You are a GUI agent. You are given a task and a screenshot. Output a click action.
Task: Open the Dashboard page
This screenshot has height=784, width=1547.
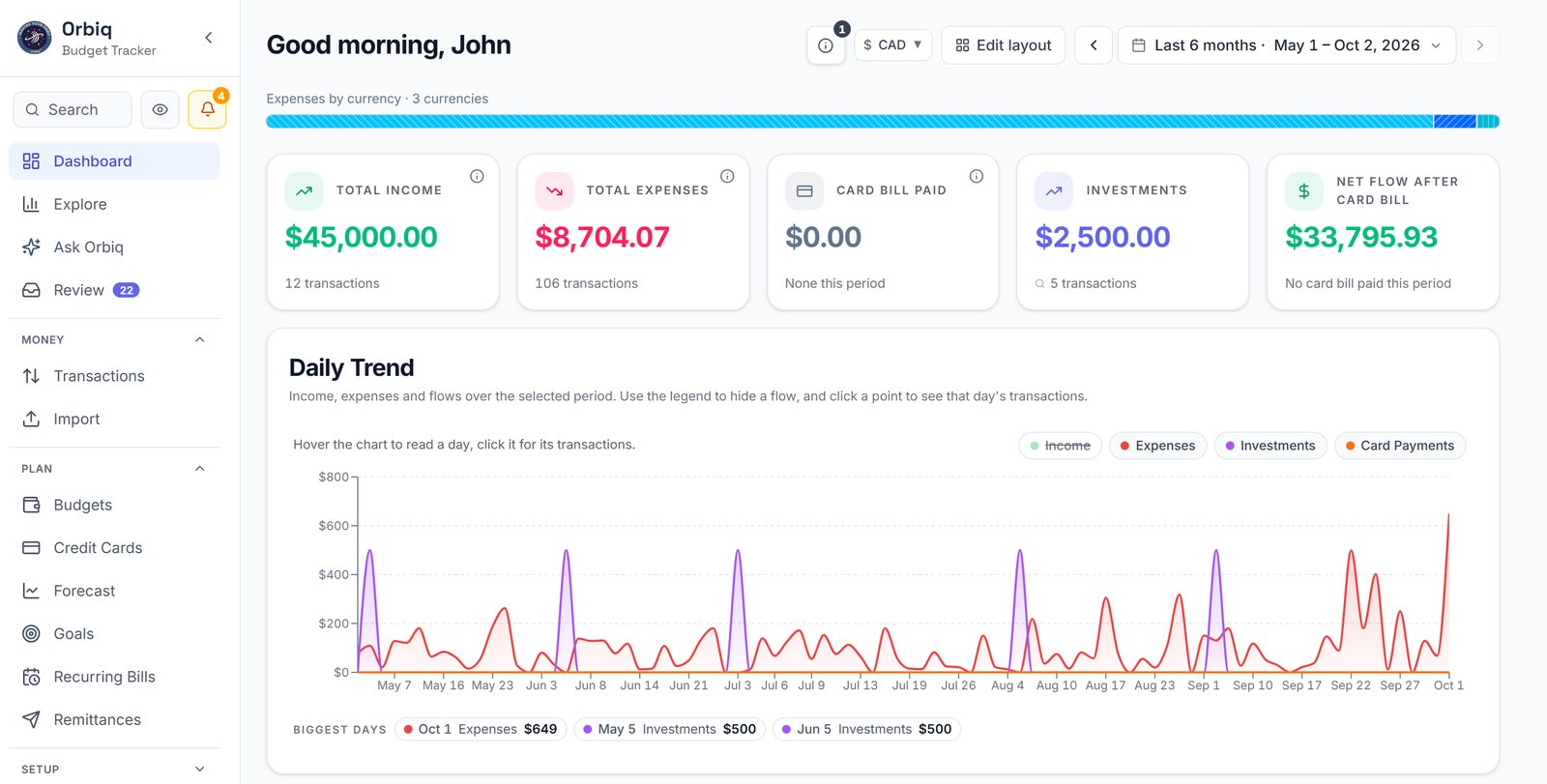114,161
